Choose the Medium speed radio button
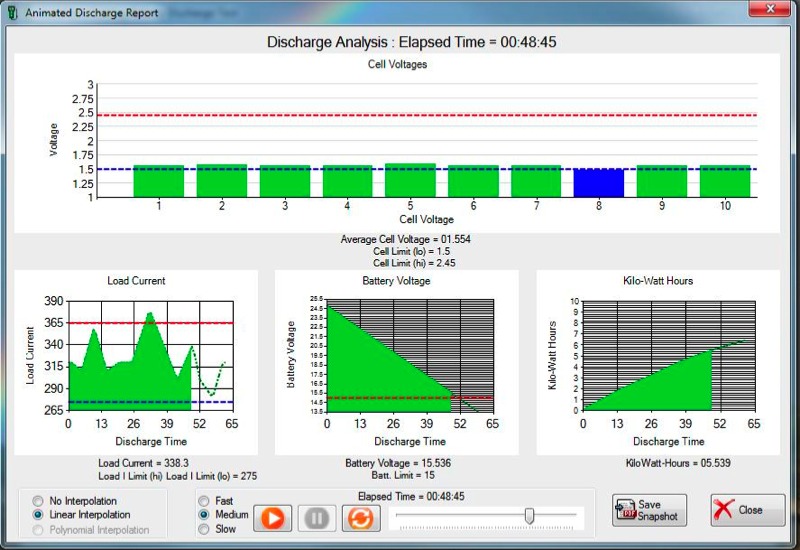800x550 pixels. tap(205, 515)
